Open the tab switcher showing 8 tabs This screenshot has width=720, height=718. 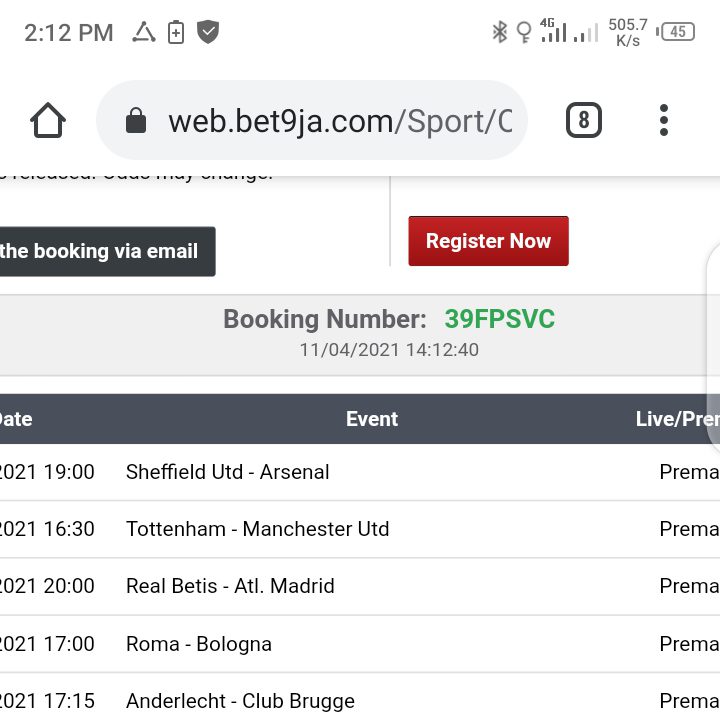click(584, 121)
